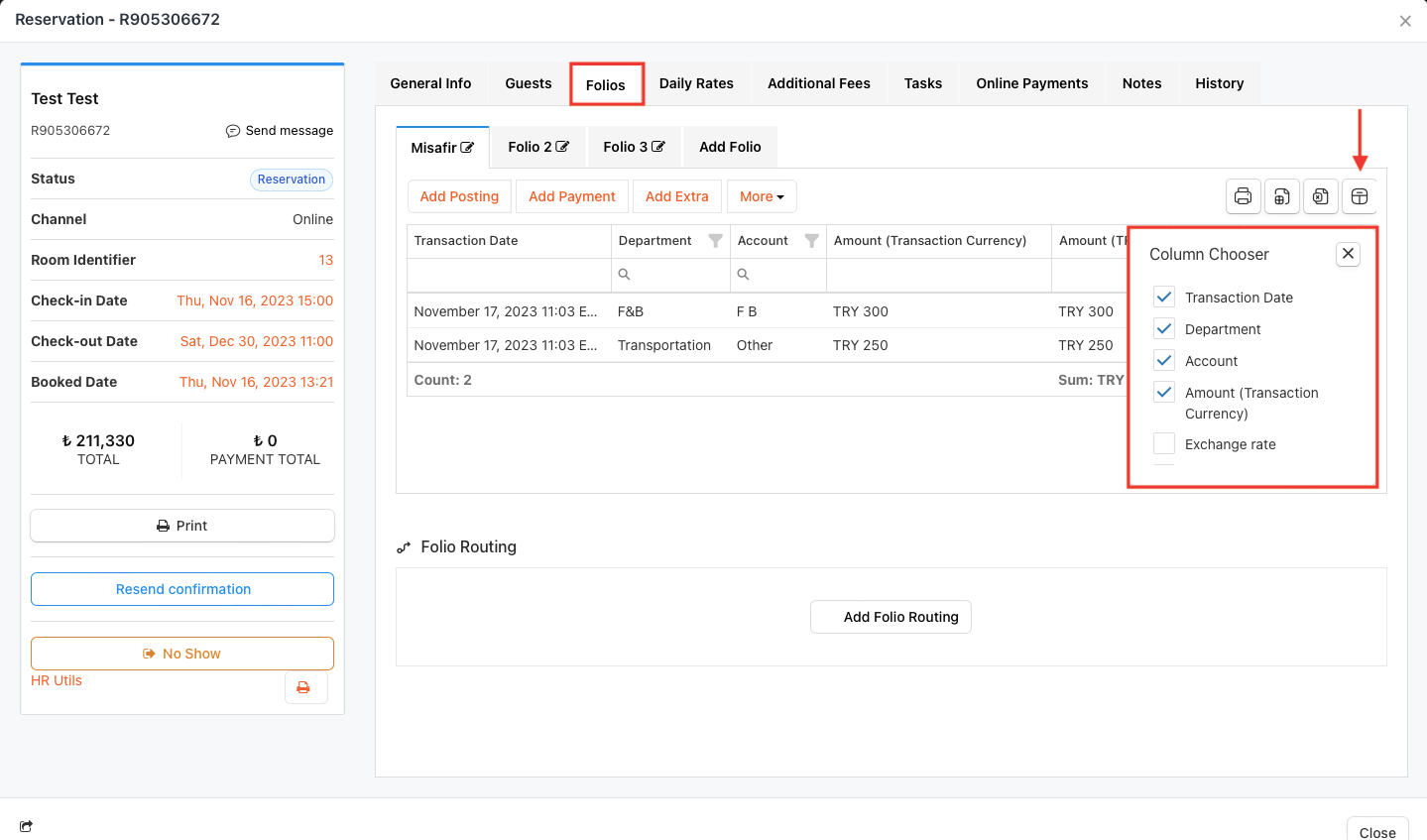Click the Resend confirmation button
Viewport: 1427px width, 840px height.
coord(182,589)
